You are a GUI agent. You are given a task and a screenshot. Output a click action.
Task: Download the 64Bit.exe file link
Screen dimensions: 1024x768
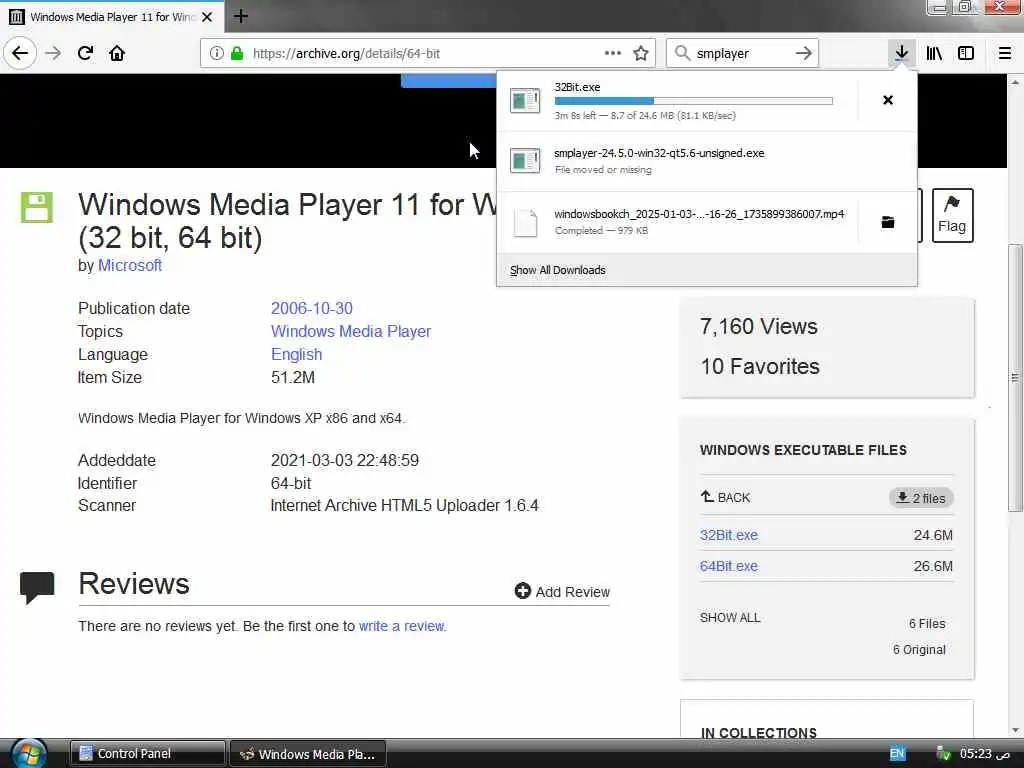(729, 566)
